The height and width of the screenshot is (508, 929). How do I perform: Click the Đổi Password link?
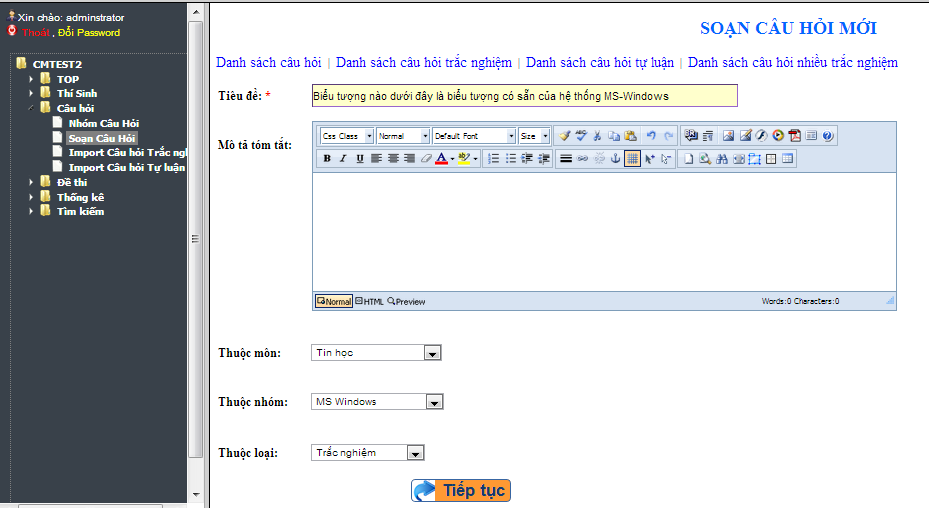point(89,33)
